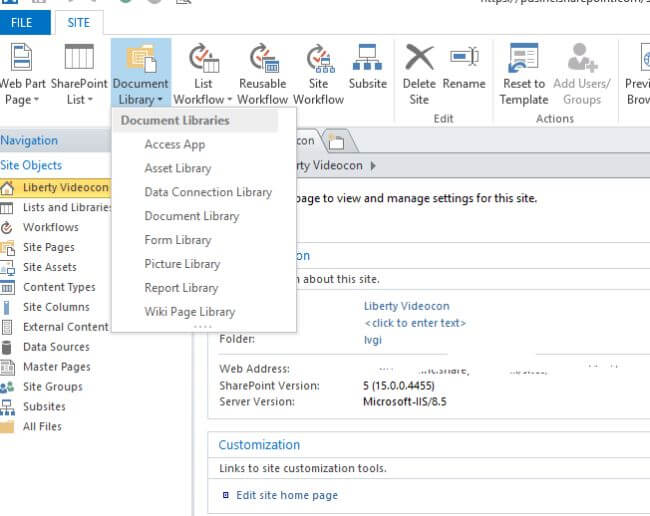Select Report Library menu entry

coord(181,288)
